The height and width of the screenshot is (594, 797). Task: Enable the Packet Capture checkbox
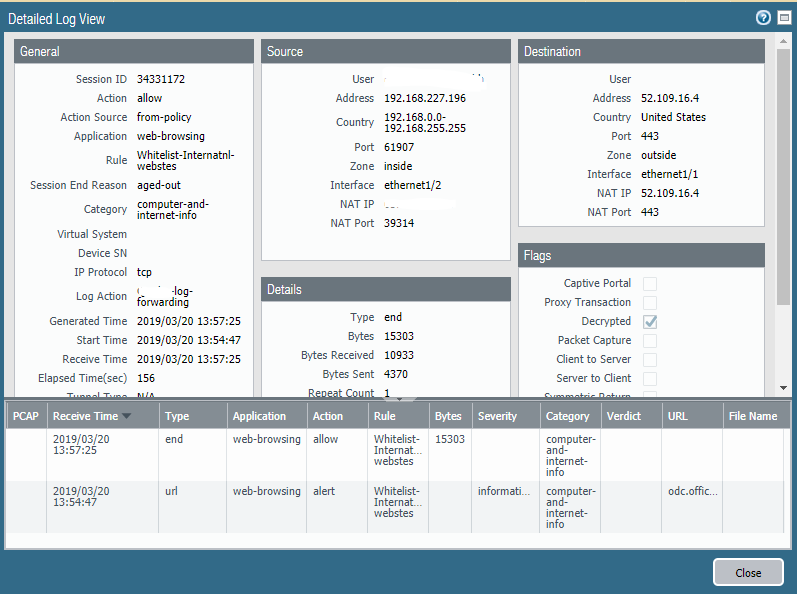click(x=650, y=341)
